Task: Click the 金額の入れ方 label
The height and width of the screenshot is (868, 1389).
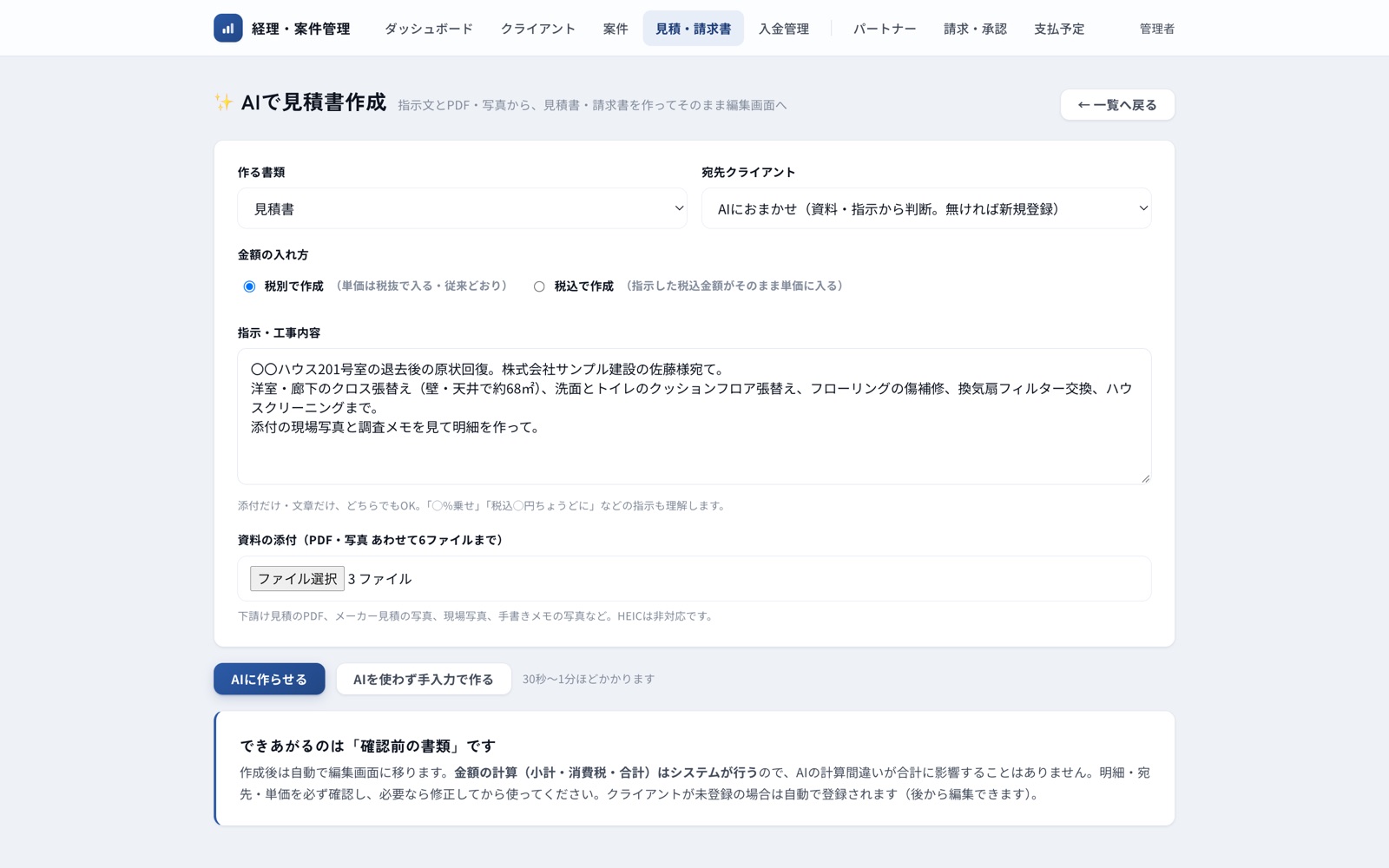Action: pos(273,254)
